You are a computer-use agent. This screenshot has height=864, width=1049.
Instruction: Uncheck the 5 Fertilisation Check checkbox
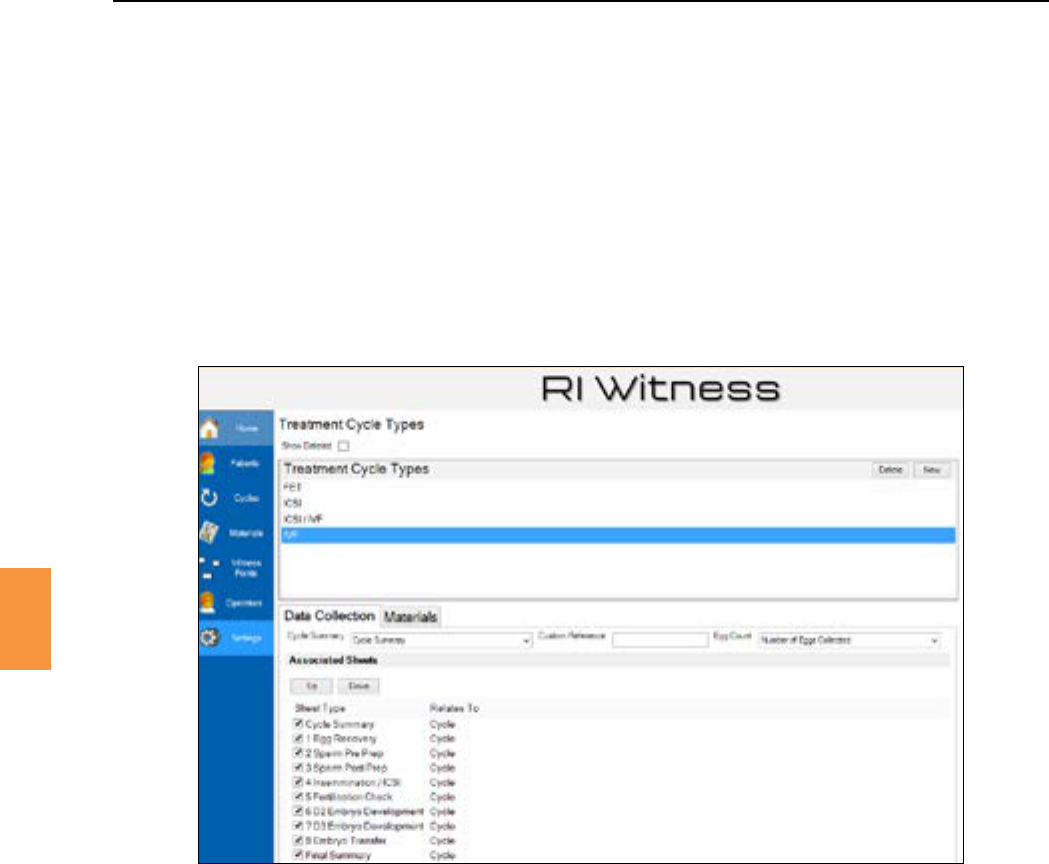(298, 797)
